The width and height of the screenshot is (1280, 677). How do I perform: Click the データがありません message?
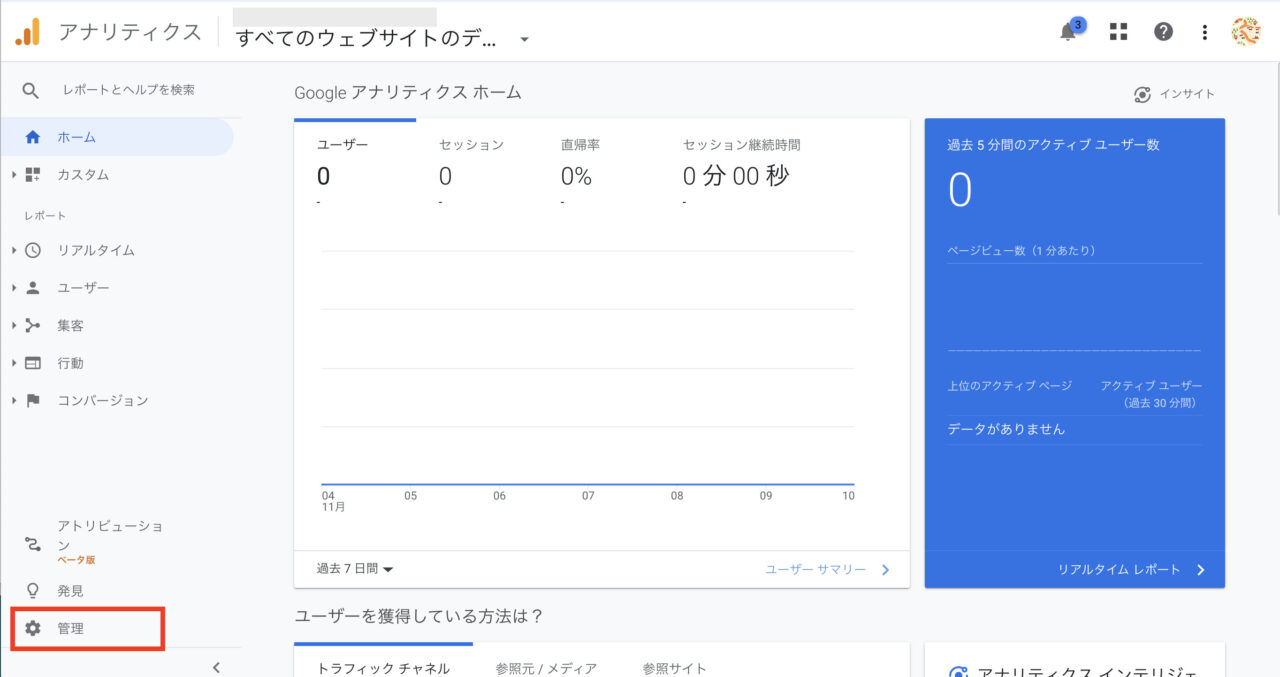point(1006,429)
